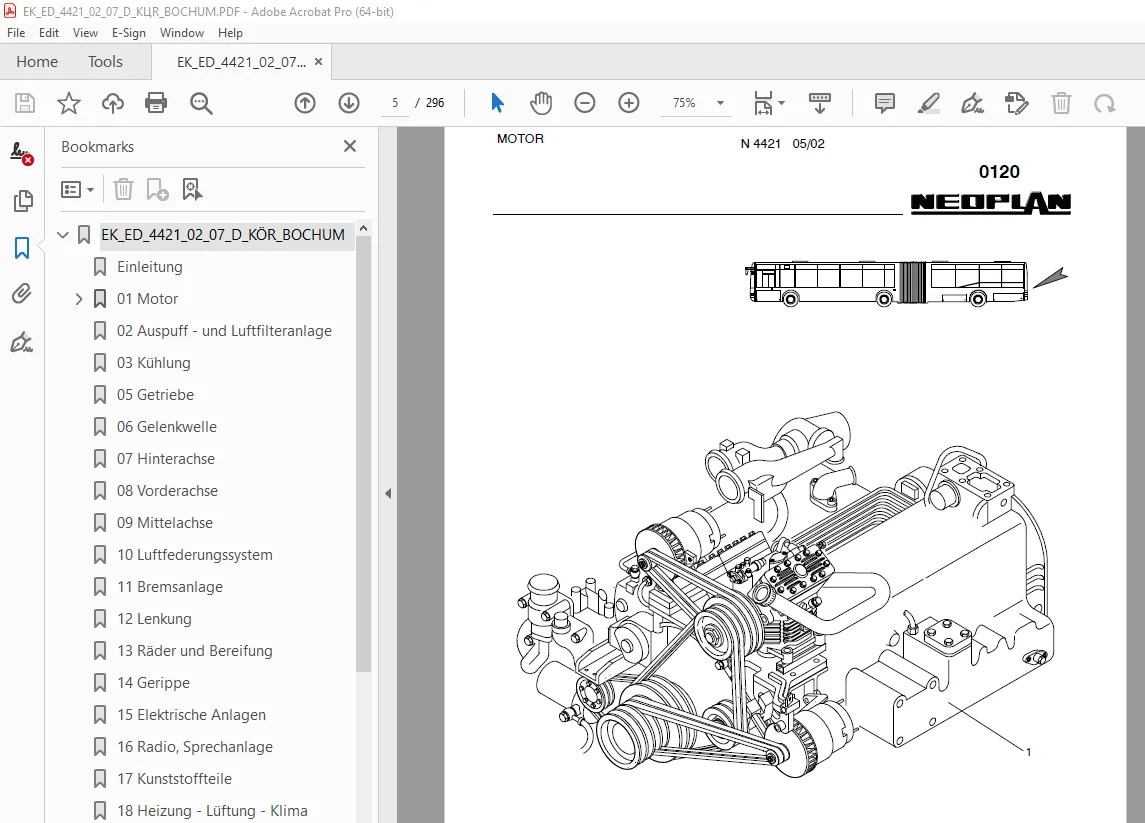Collapse navigation pane with side arrow
This screenshot has width=1145, height=823.
click(388, 494)
